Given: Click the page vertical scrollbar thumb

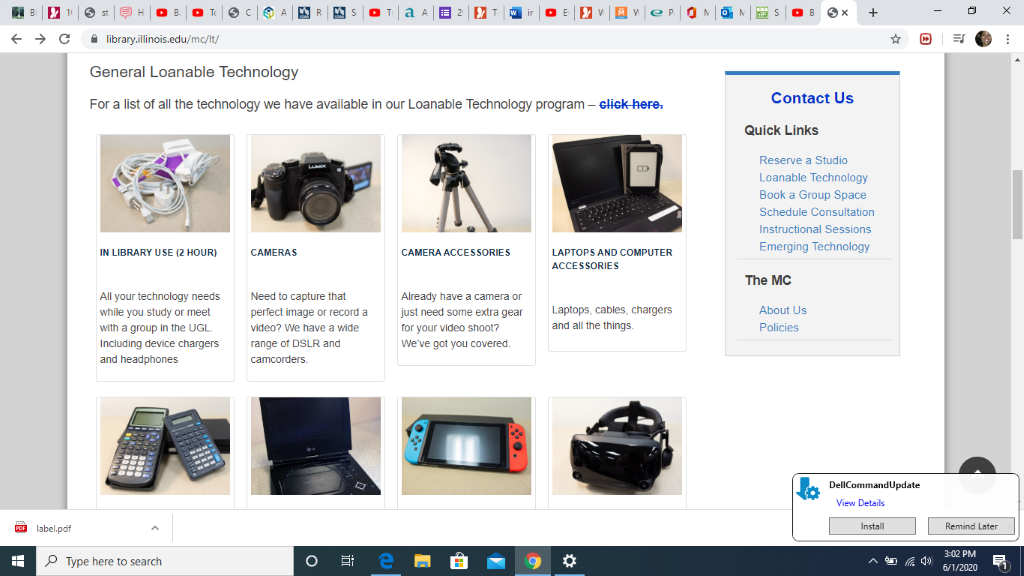Looking at the screenshot, I should click(x=1017, y=205).
